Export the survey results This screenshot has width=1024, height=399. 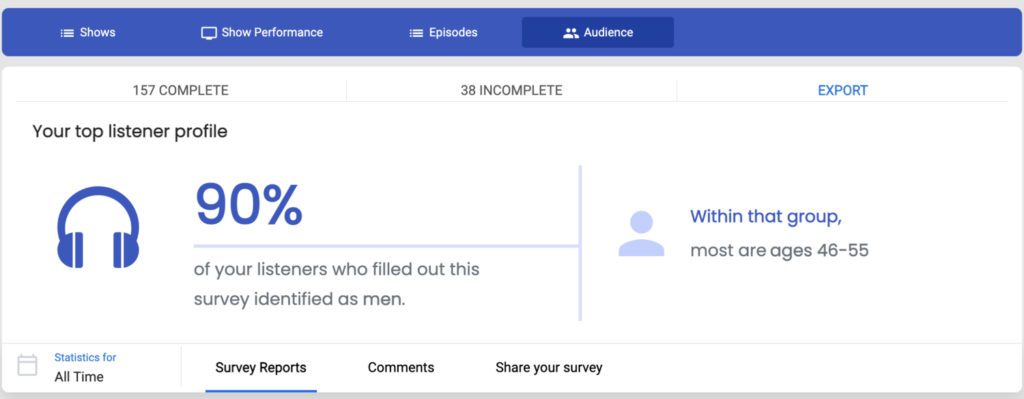pyautogui.click(x=842, y=91)
